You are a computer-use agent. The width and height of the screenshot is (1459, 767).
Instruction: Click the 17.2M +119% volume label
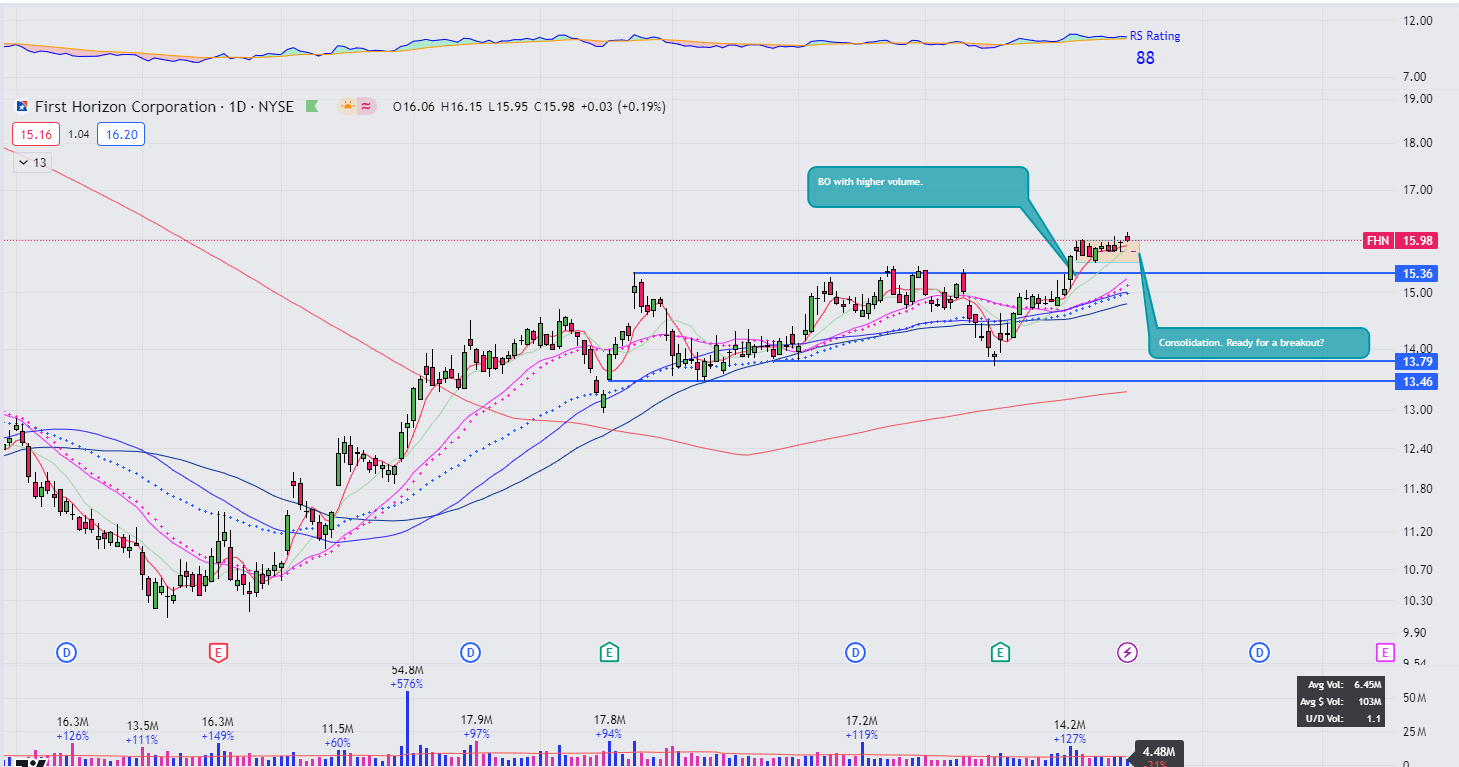click(861, 727)
